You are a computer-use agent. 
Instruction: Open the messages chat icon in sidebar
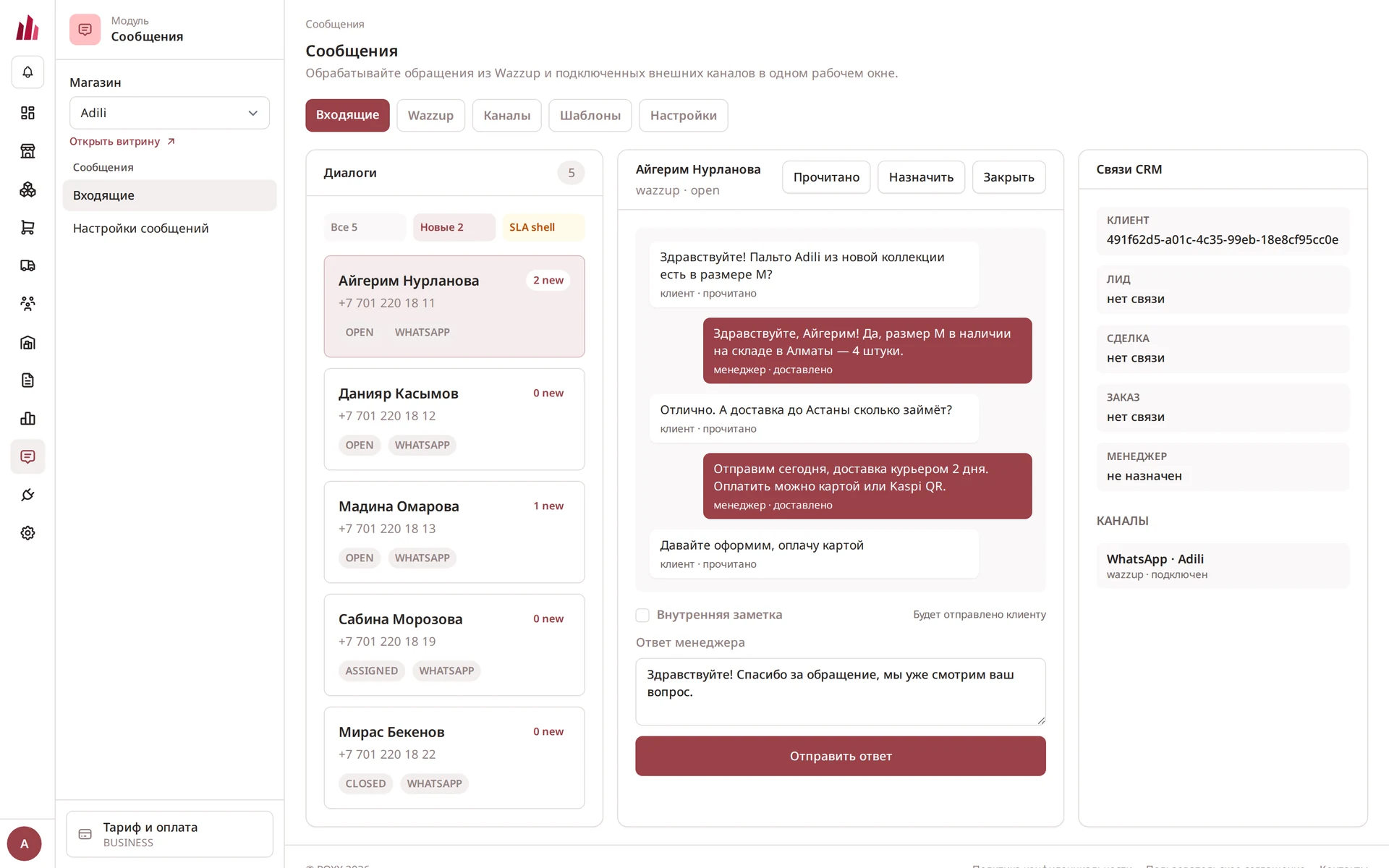[27, 456]
